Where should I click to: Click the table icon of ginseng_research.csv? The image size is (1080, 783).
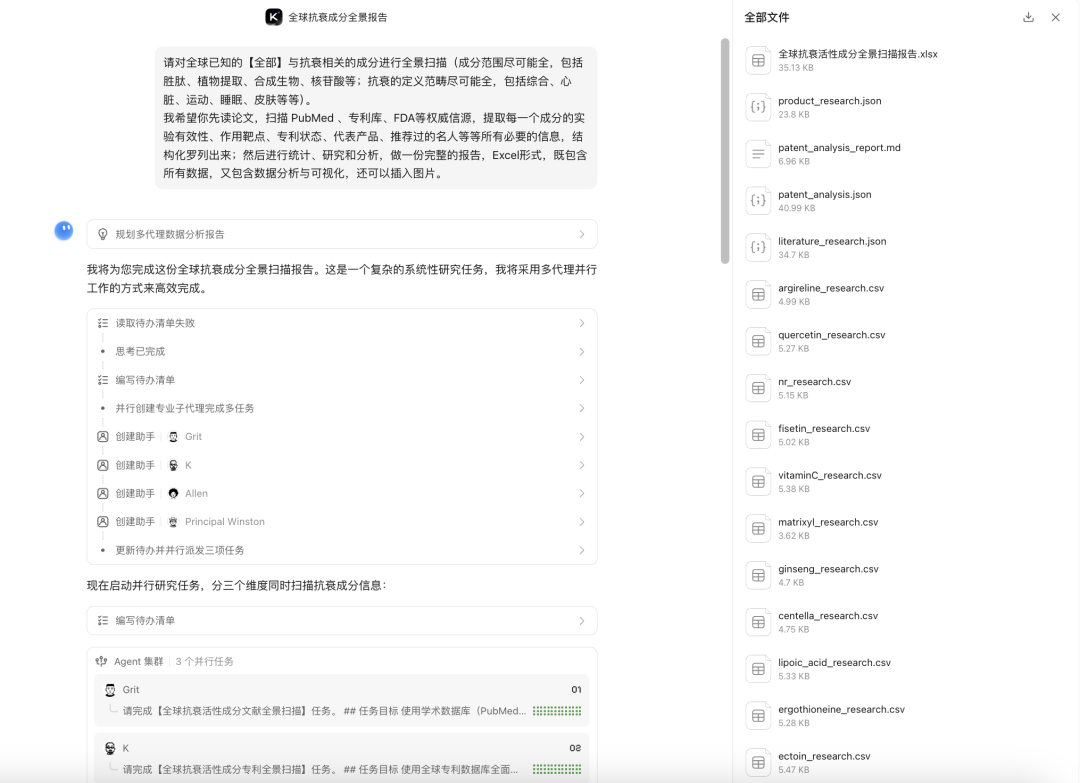pos(758,576)
